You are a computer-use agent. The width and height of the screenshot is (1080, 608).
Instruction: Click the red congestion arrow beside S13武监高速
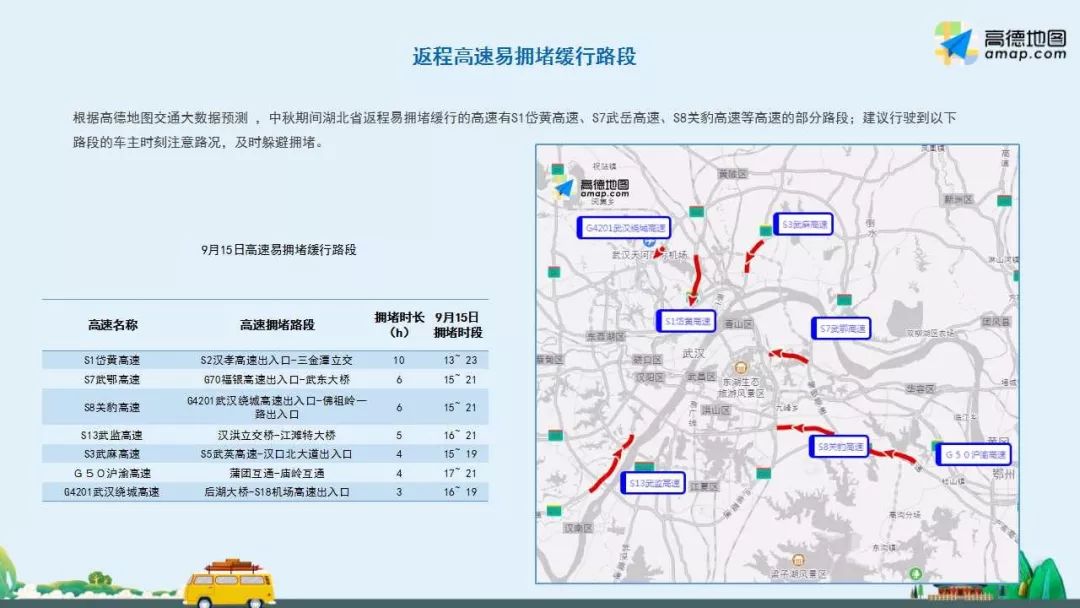[x=610, y=462]
